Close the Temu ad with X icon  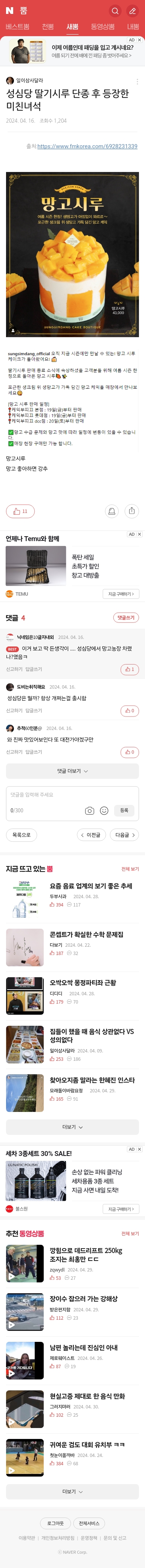[139, 534]
